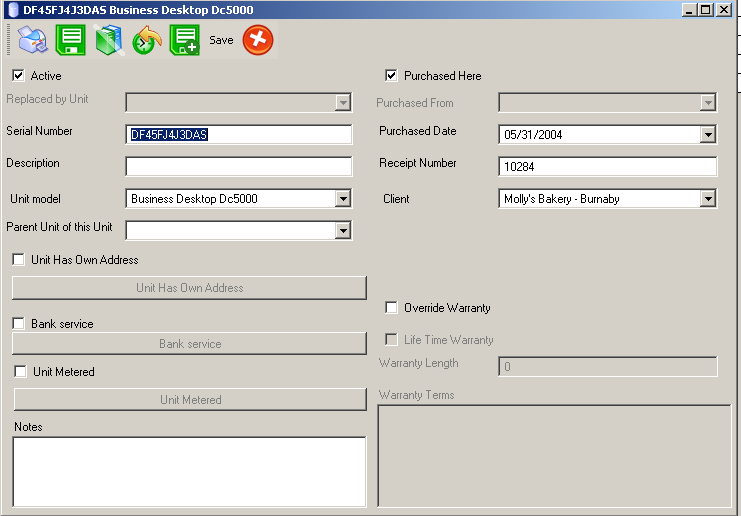Click the Print icon in toolbar

tap(33, 40)
